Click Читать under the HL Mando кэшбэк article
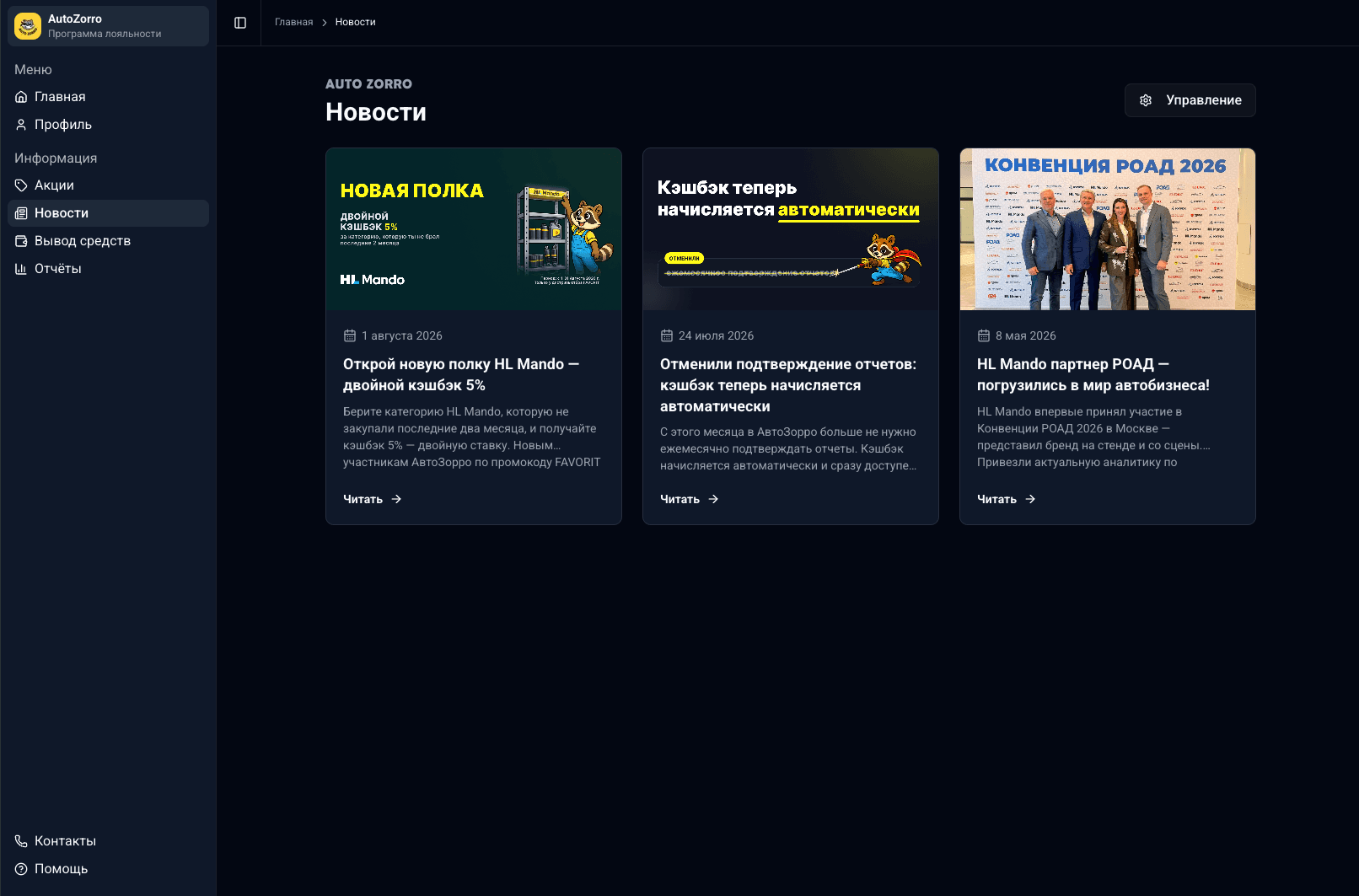This screenshot has height=896, width=1359. tap(373, 500)
